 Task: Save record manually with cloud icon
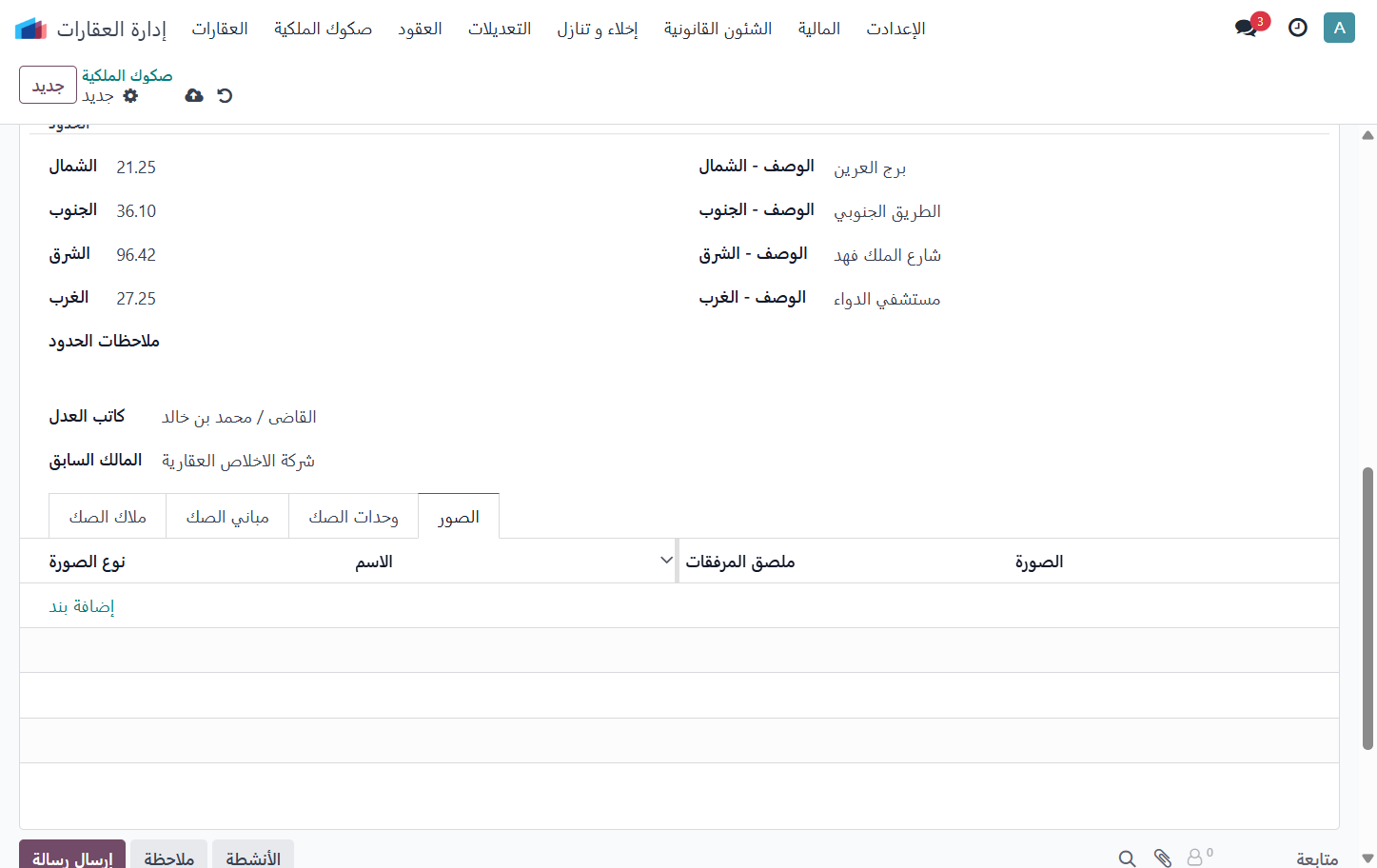pos(194,95)
